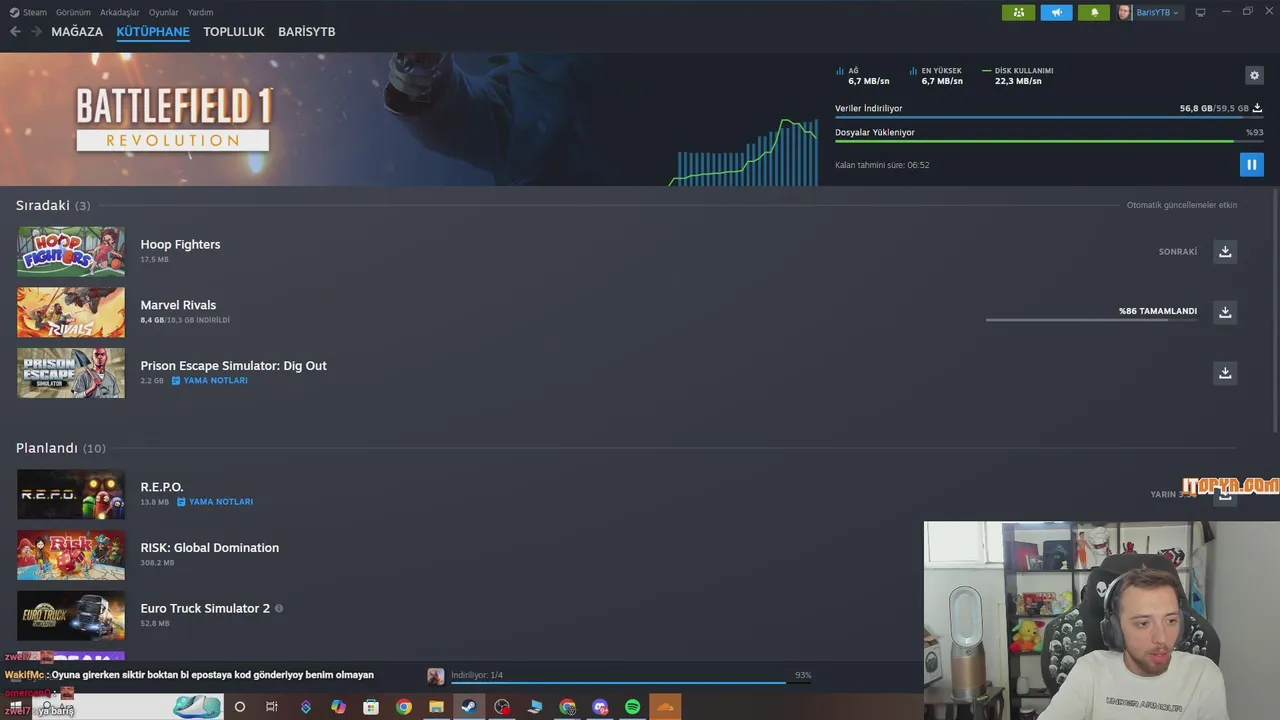
Task: Open Copilot from the taskbar
Action: [338, 707]
